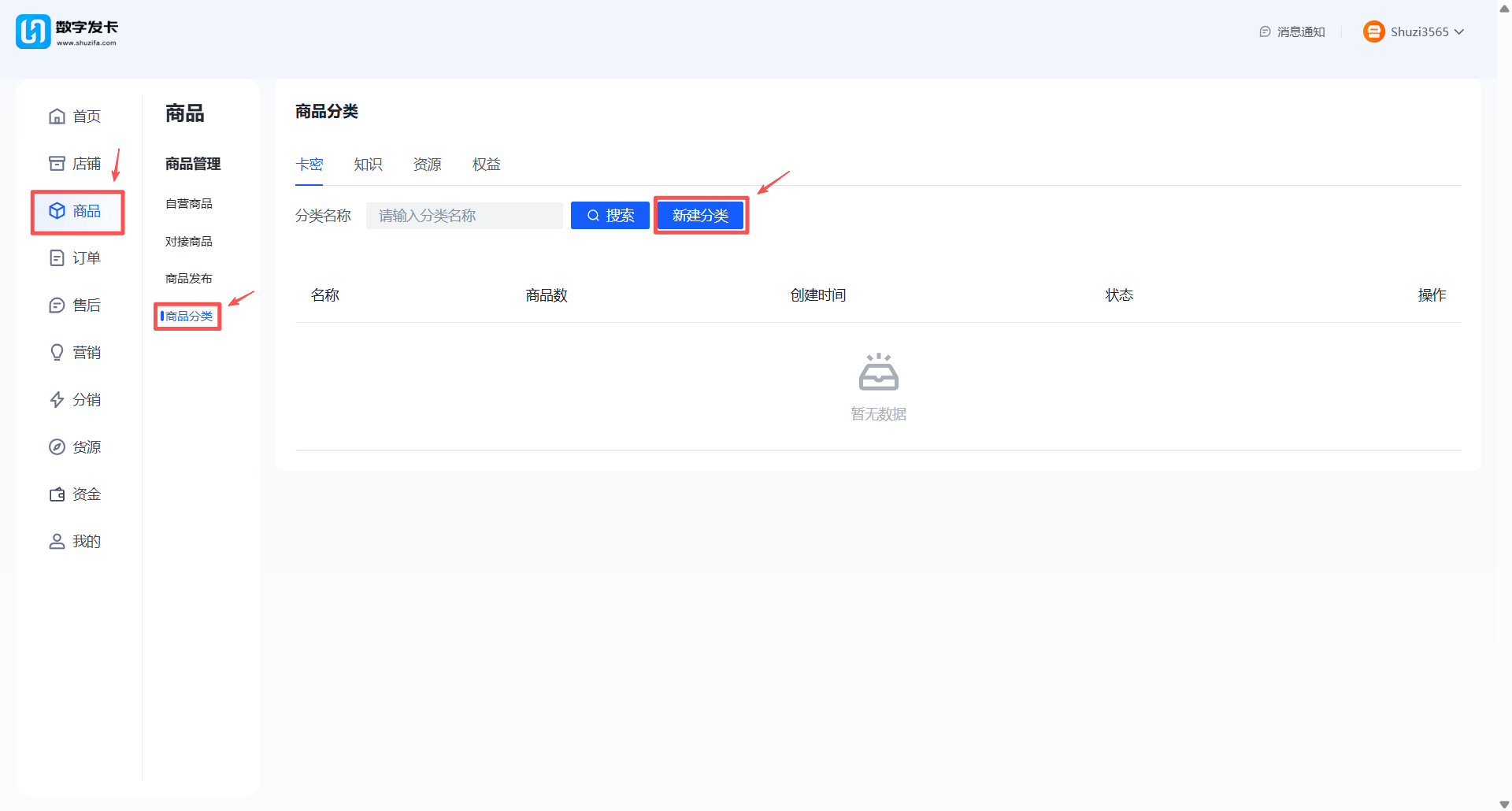
Task: Click the Shuzi3565 username
Action: [x=1420, y=32]
